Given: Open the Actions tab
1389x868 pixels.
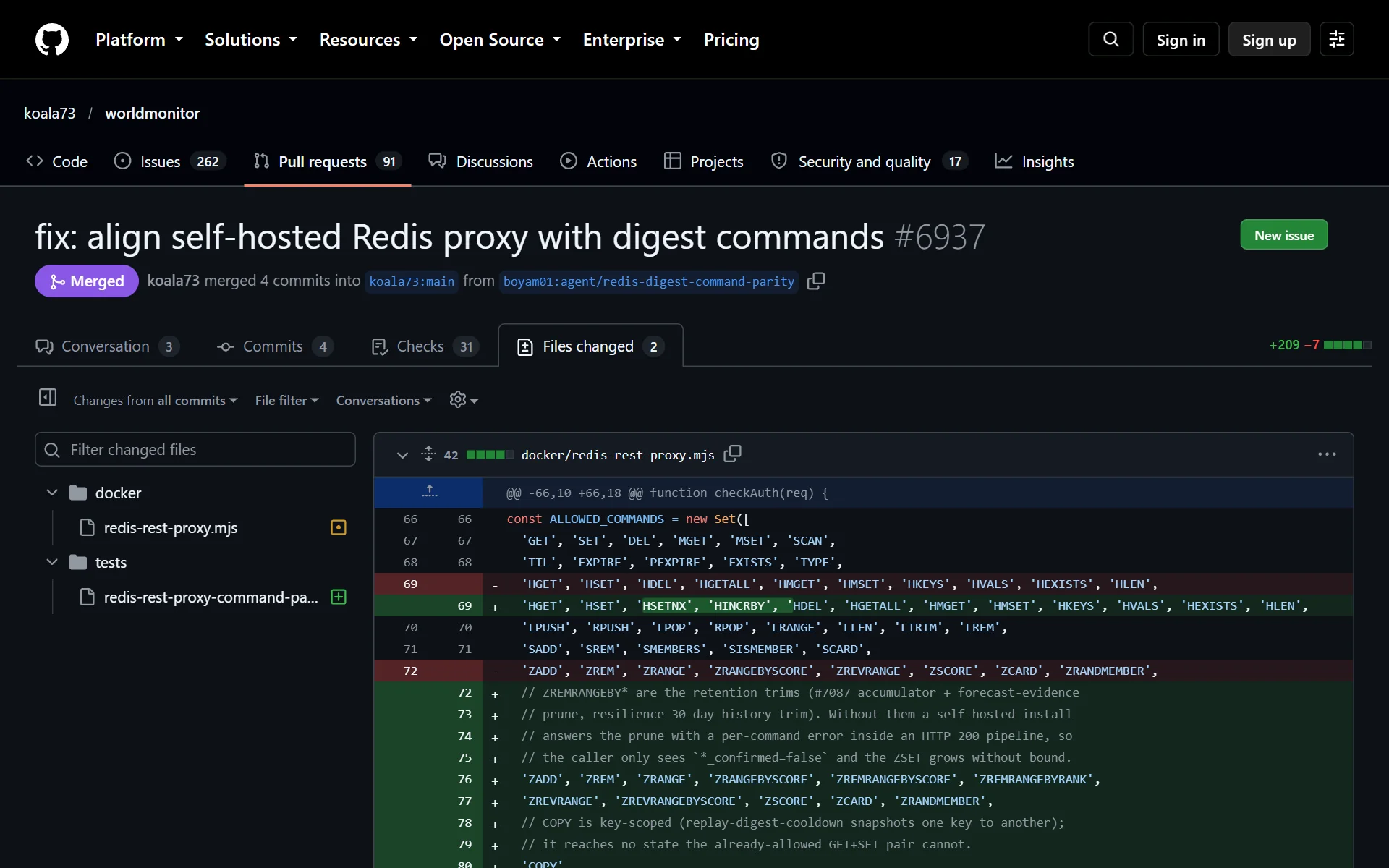Looking at the screenshot, I should [x=598, y=161].
